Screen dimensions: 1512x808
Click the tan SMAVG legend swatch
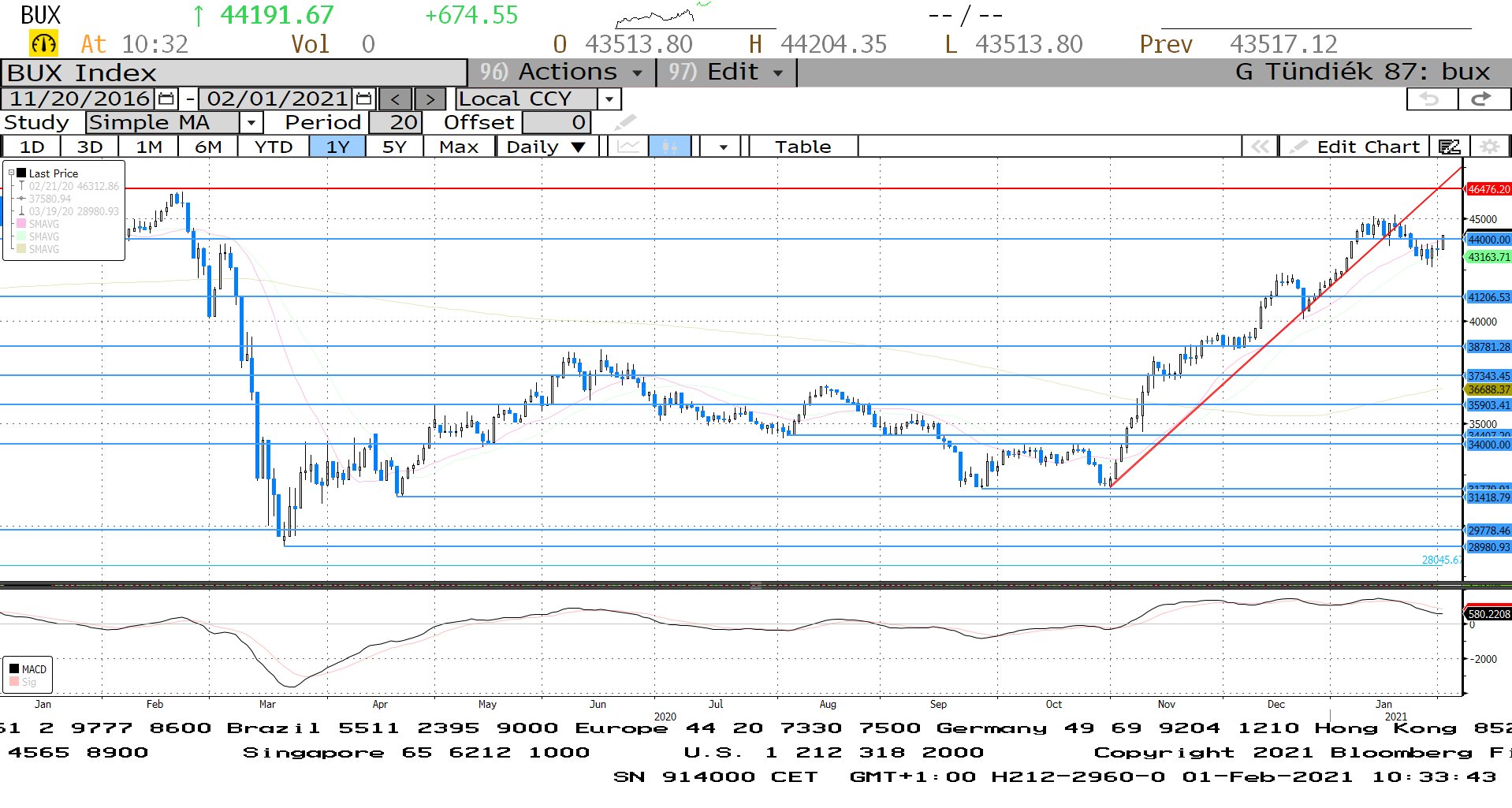point(22,249)
